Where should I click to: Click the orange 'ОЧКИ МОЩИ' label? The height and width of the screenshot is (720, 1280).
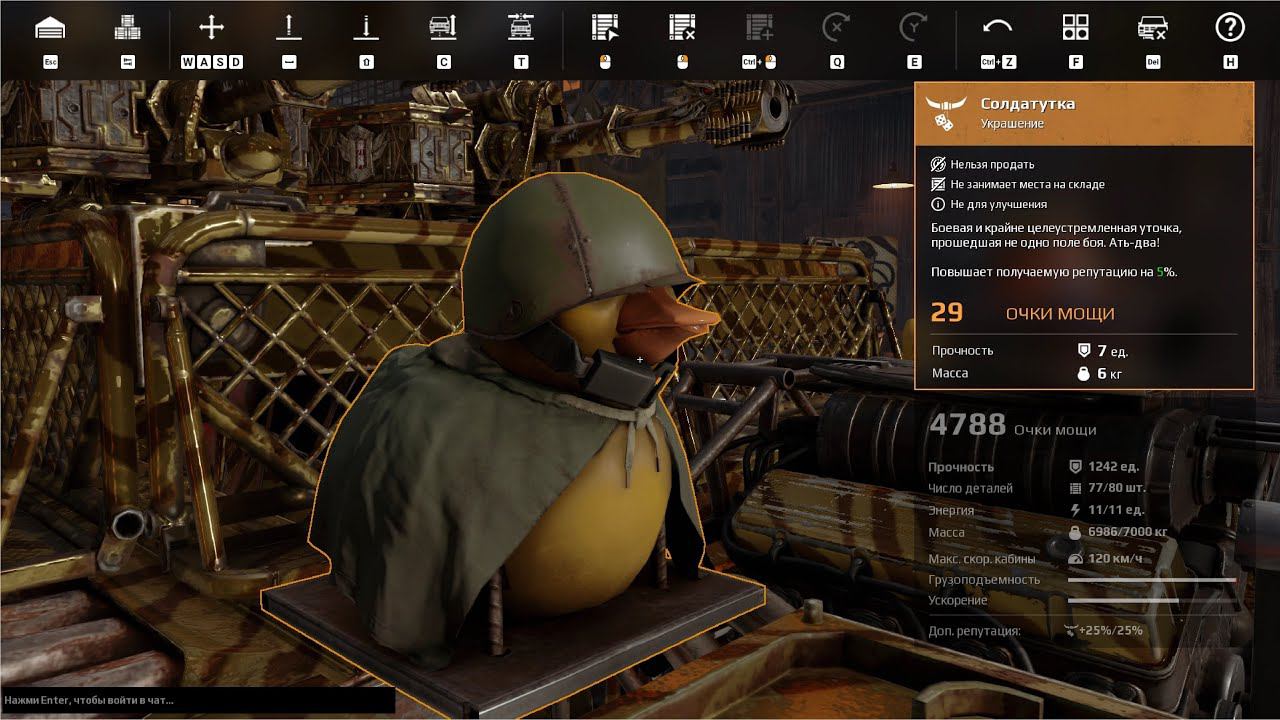click(x=1060, y=314)
